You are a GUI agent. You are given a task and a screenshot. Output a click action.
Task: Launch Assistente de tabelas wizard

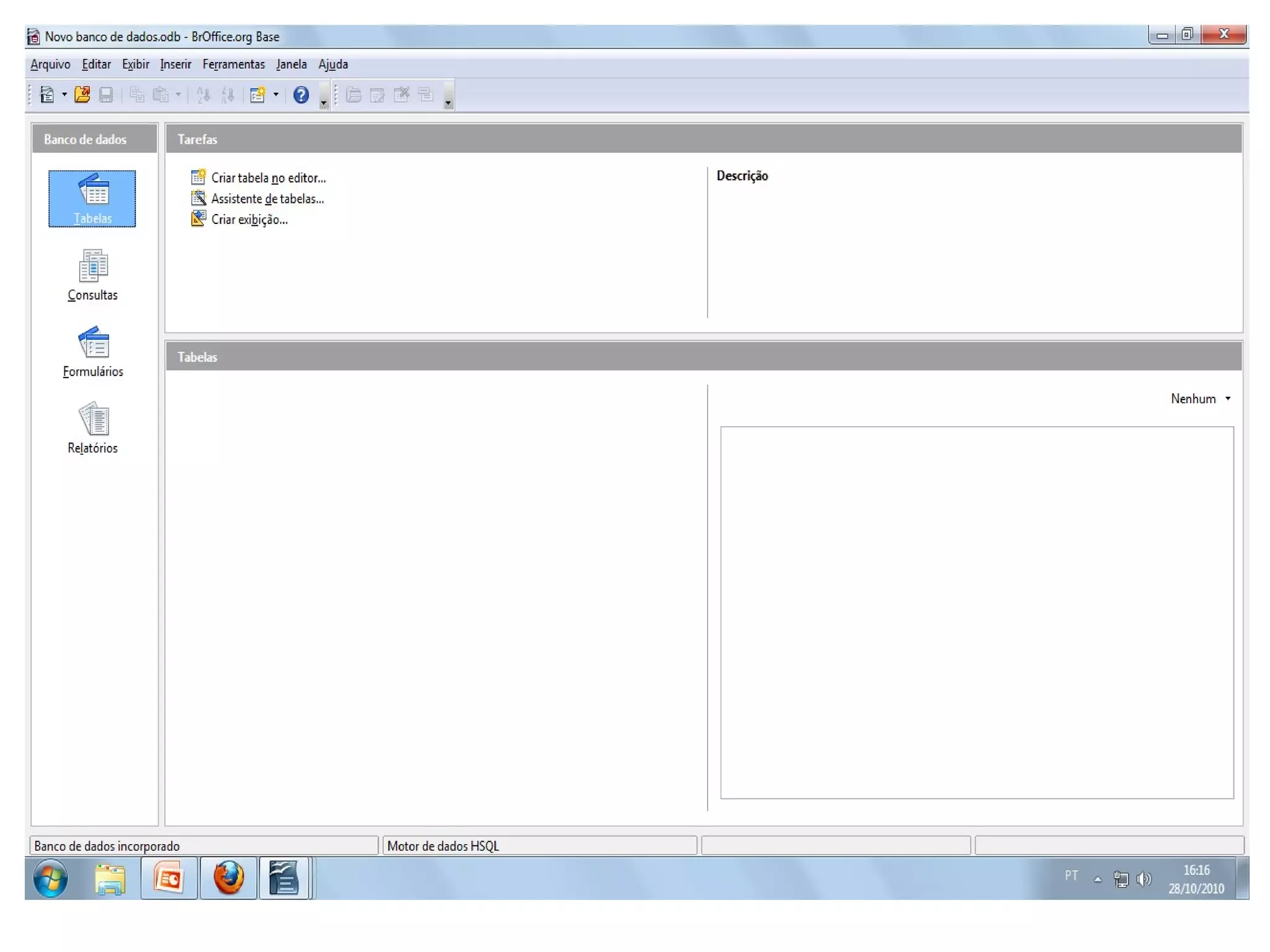pyautogui.click(x=267, y=199)
